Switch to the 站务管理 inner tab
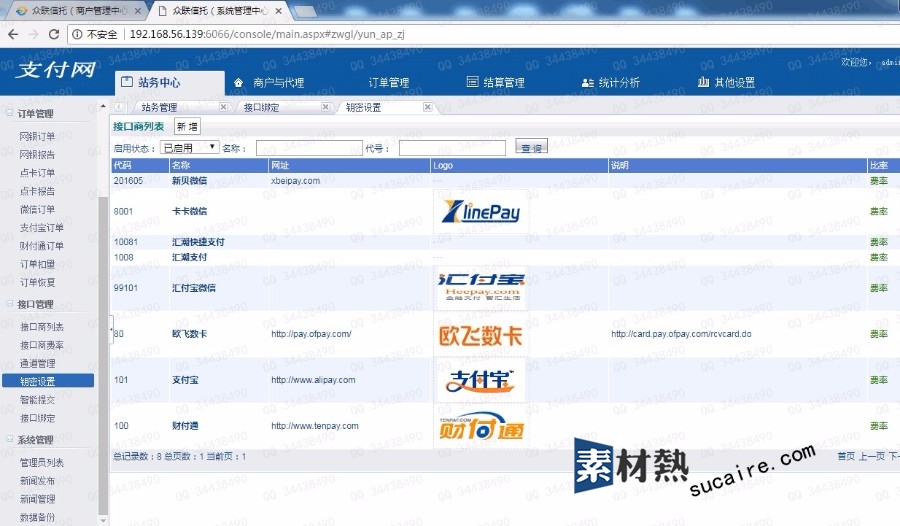900x526 pixels. tap(159, 107)
